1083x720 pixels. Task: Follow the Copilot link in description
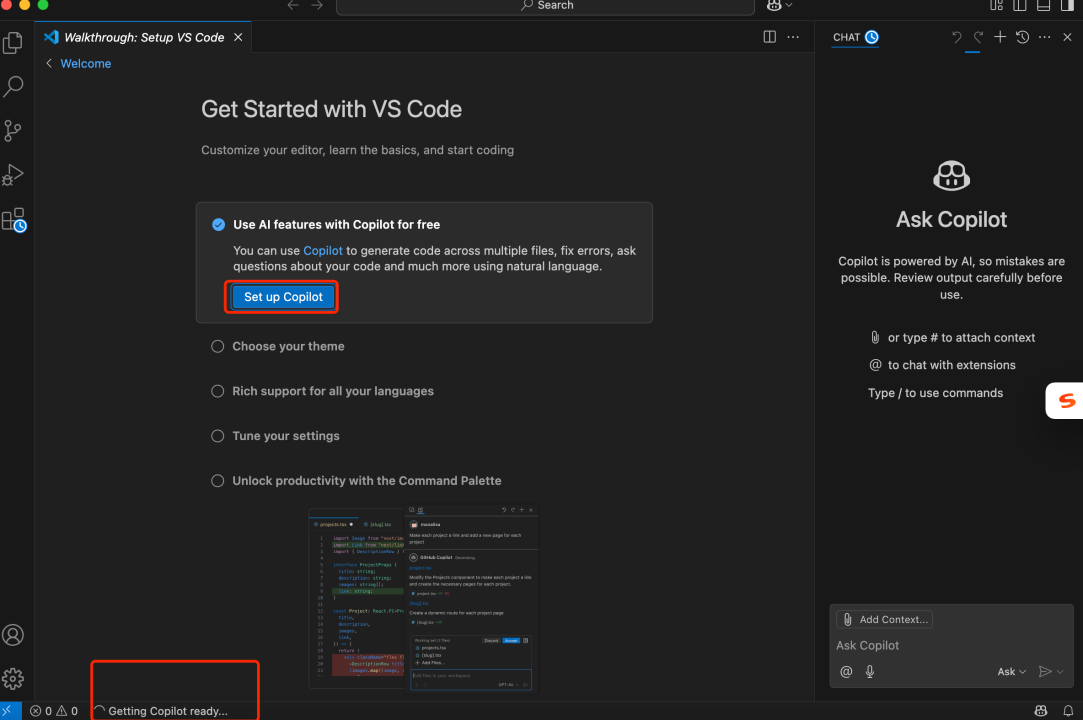point(323,251)
